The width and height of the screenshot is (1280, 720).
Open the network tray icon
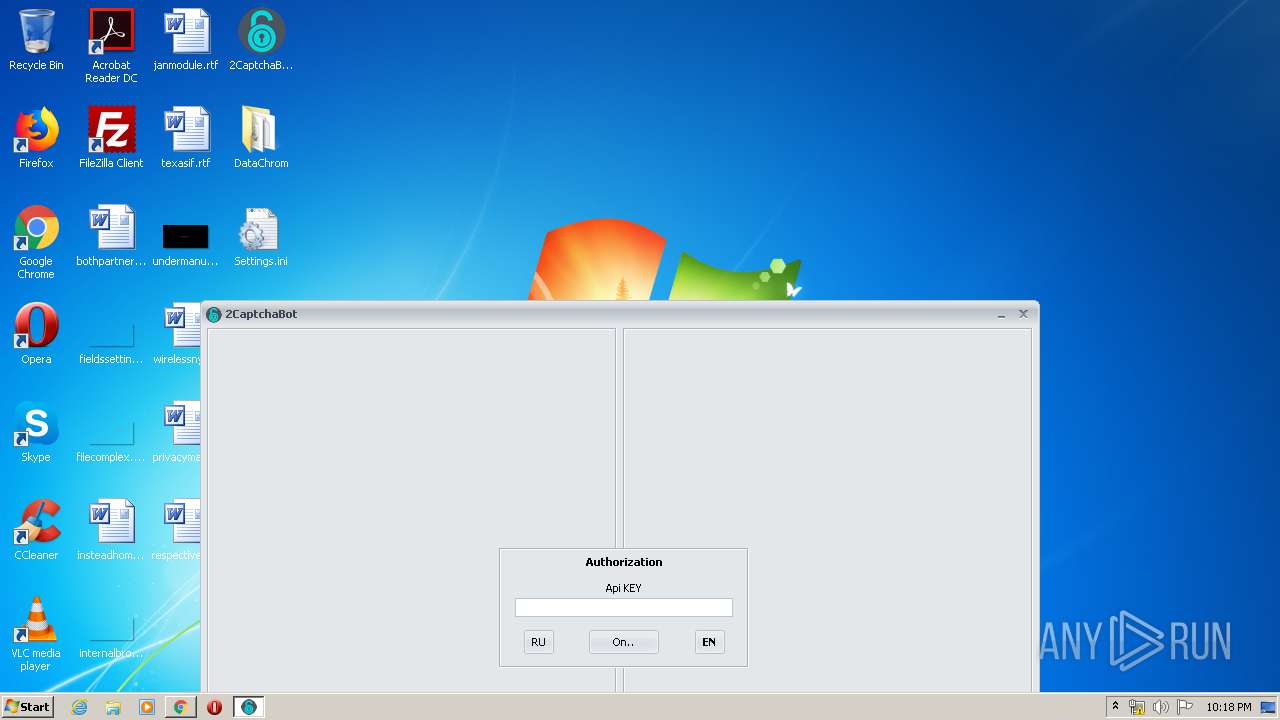(1137, 707)
